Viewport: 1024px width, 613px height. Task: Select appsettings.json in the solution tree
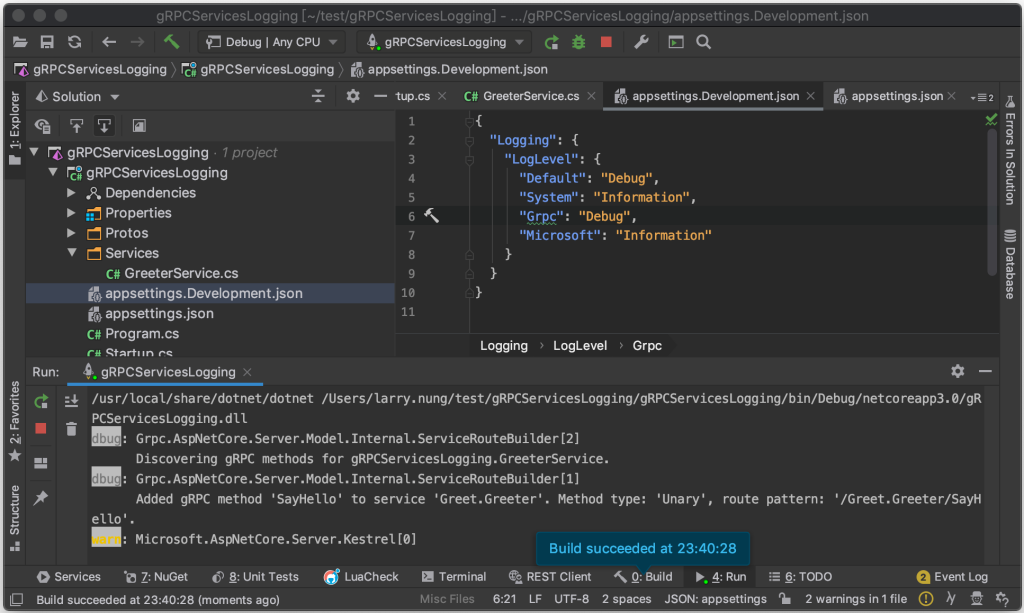[151, 314]
